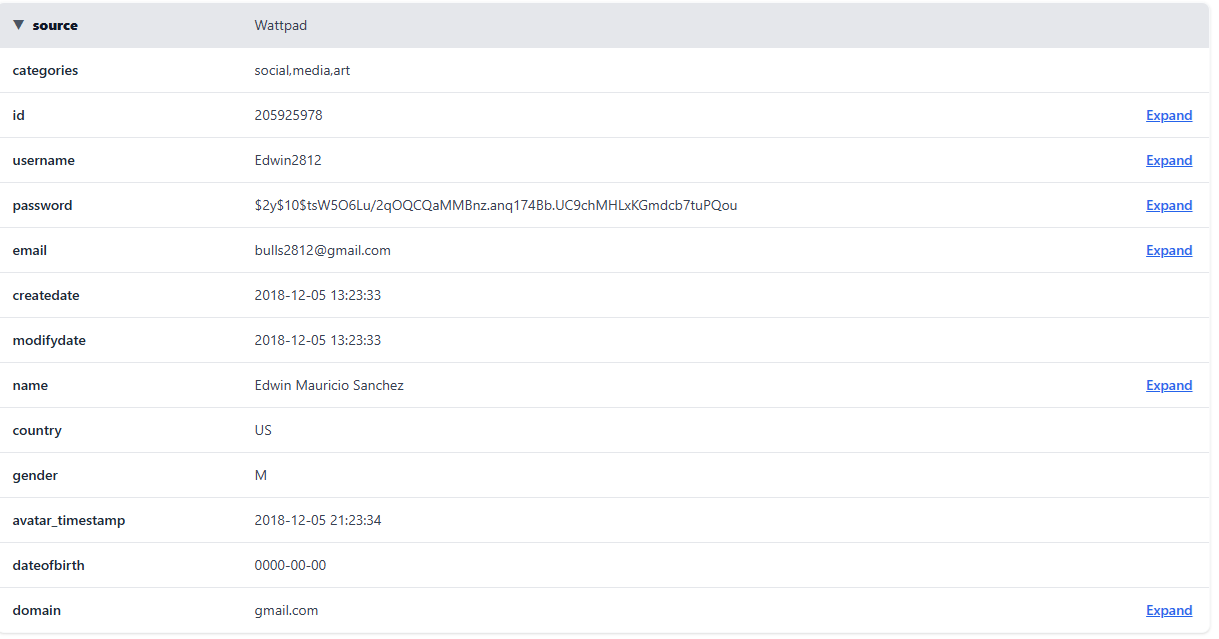Viewport: 1219px width, 639px height.
Task: Click the domain field label
Action: (x=36, y=610)
